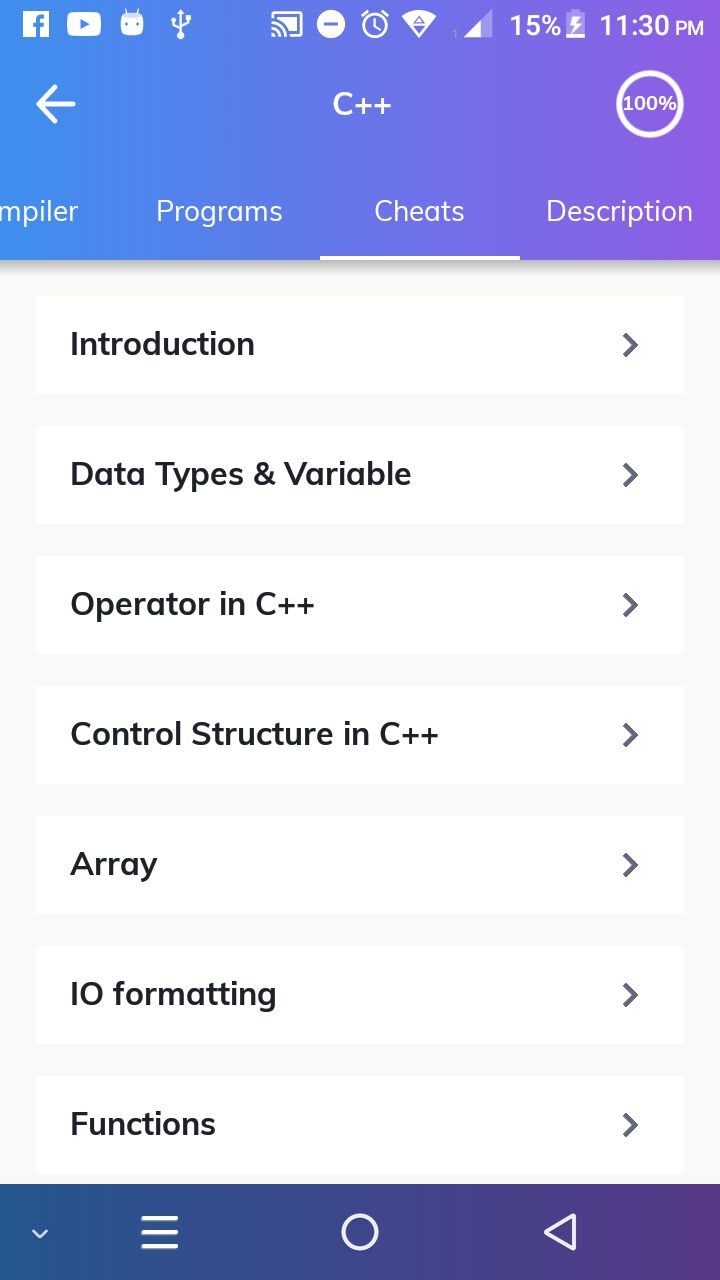The image size is (720, 1280).
Task: Open the Array cheat sheet
Action: (114, 864)
